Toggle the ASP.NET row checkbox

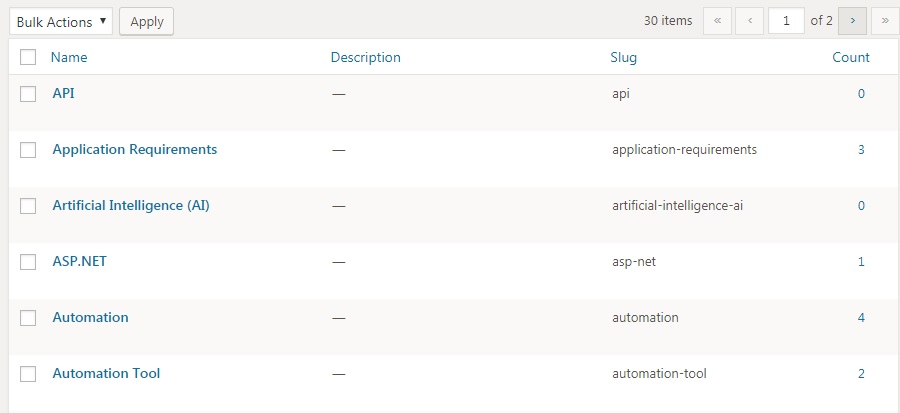coord(29,262)
